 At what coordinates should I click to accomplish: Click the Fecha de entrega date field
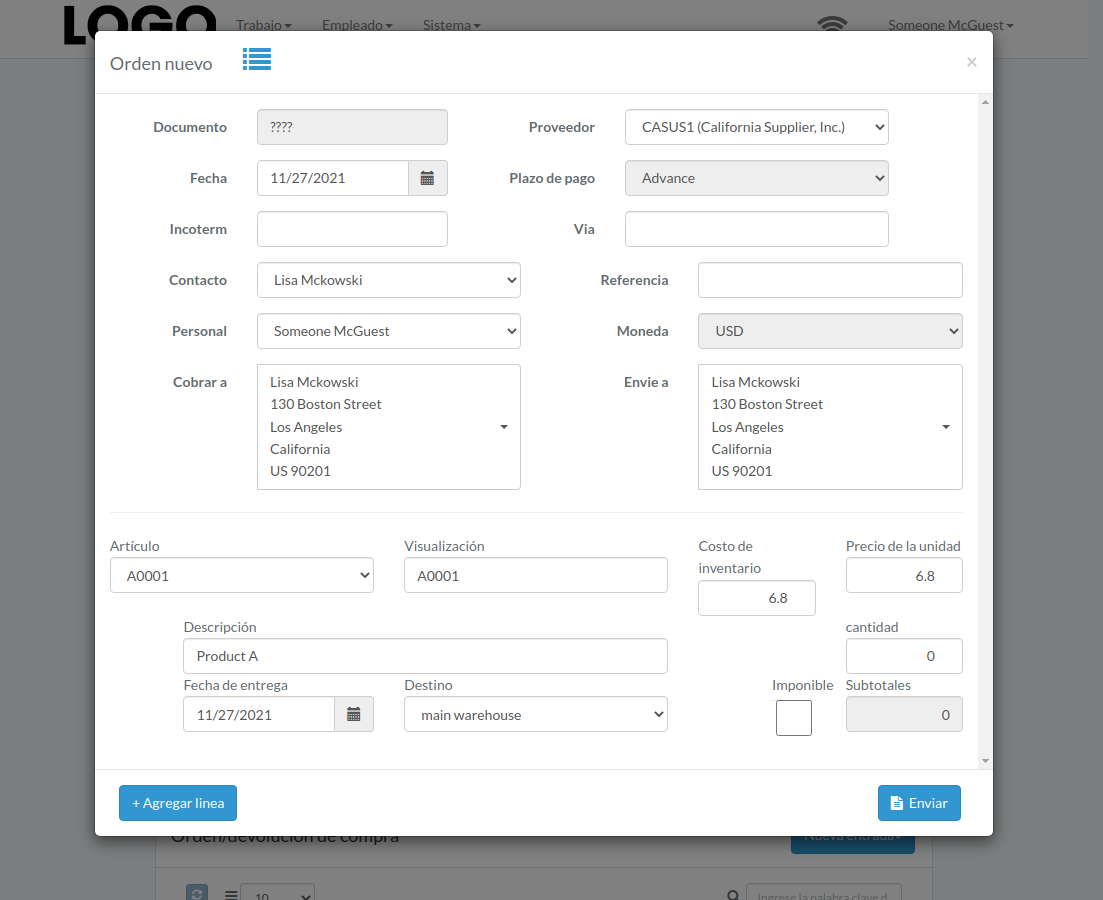(x=259, y=715)
